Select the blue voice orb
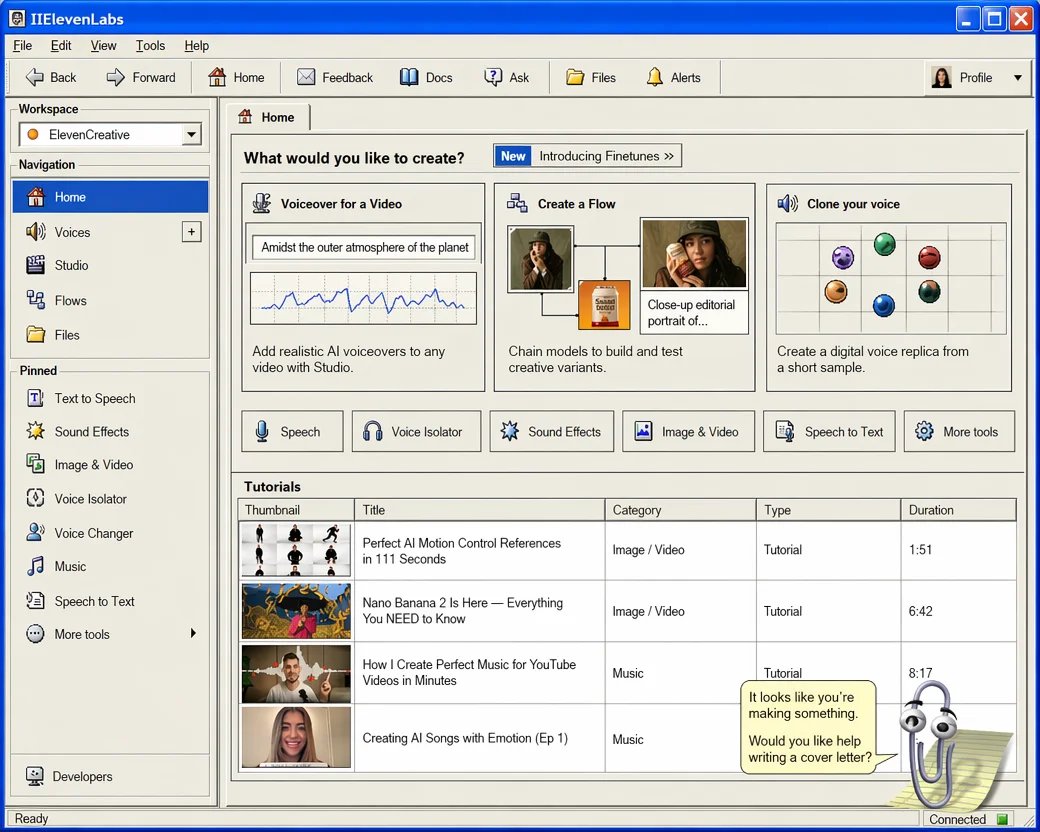Screen dimensions: 1040x832 tap(883, 305)
